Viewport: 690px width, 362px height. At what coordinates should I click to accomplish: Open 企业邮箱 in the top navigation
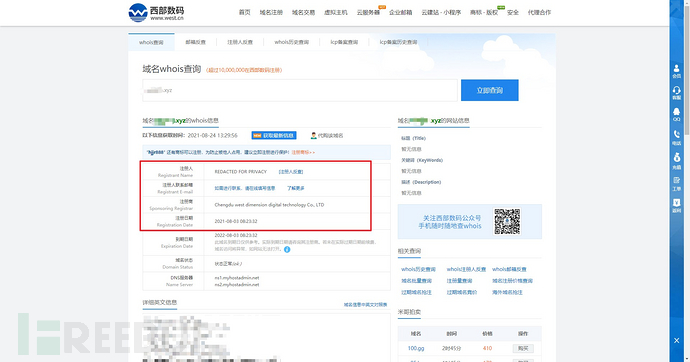click(x=400, y=12)
